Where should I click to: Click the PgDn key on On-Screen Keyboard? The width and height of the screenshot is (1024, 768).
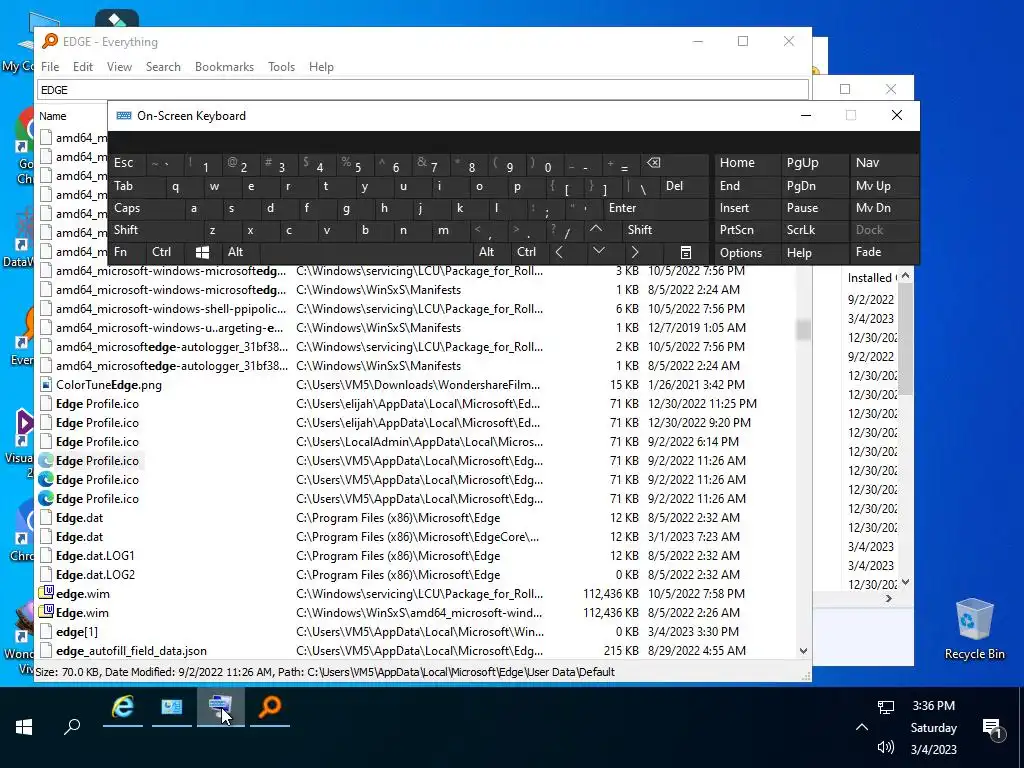coord(813,185)
